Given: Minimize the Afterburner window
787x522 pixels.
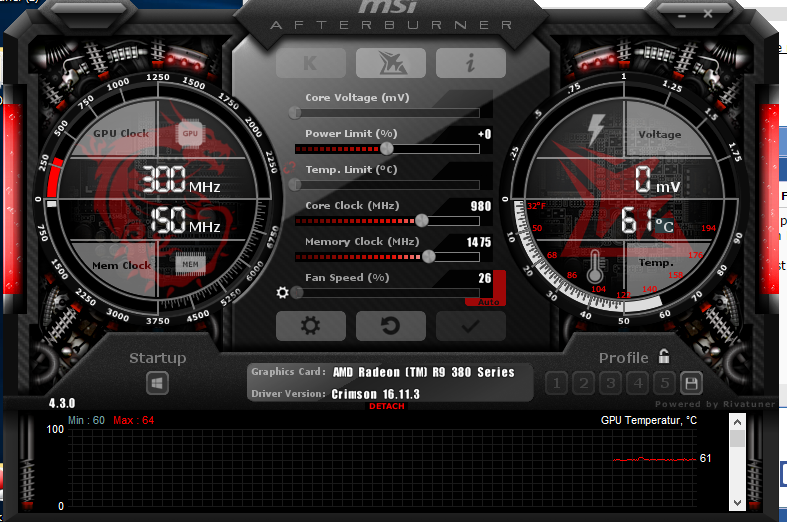Looking at the screenshot, I should coord(682,16).
